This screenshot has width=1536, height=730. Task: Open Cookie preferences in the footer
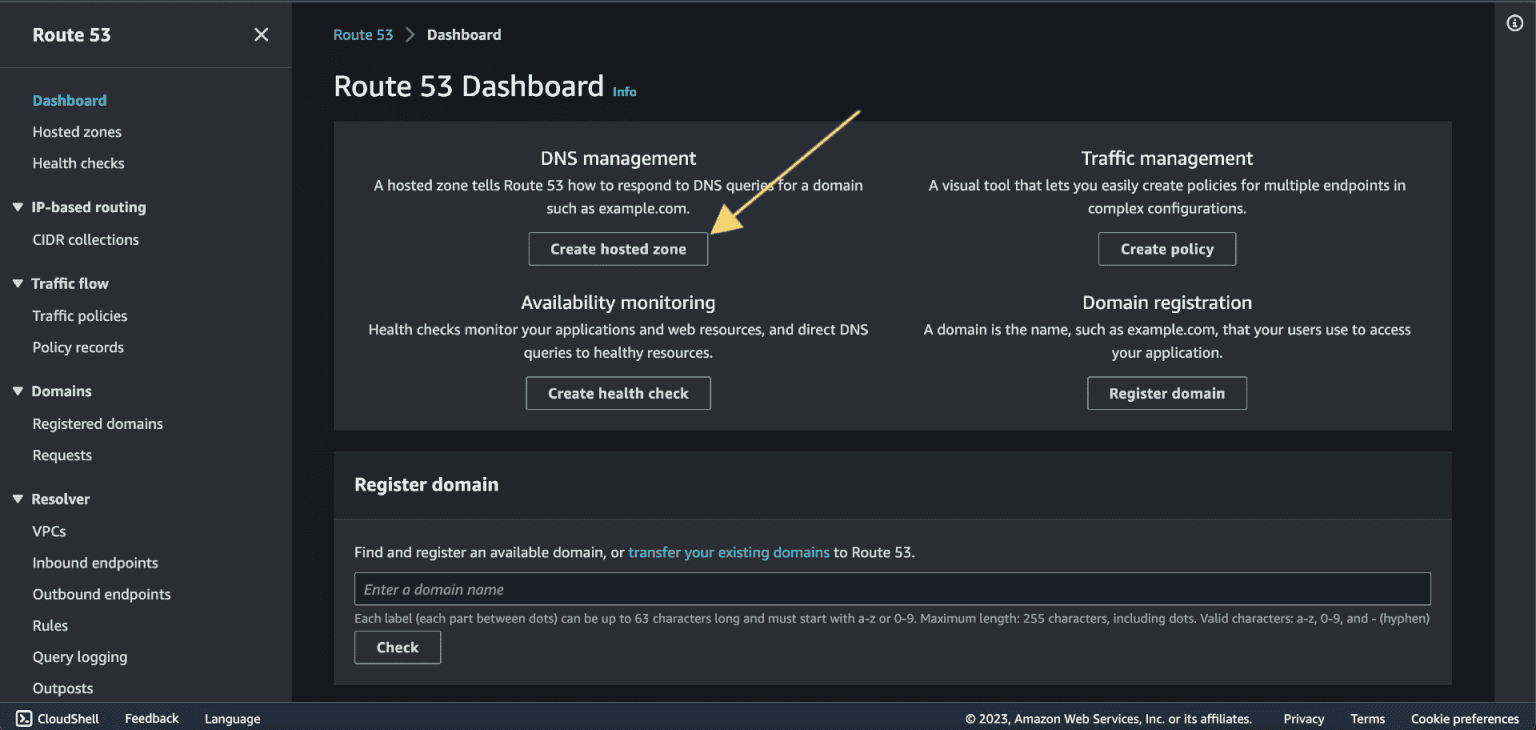1465,718
